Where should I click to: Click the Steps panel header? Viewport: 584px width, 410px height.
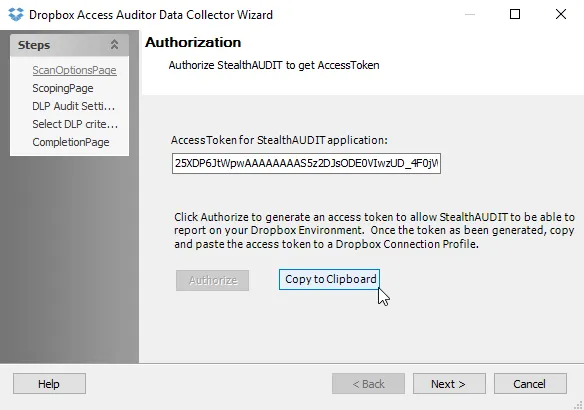pyautogui.click(x=69, y=45)
